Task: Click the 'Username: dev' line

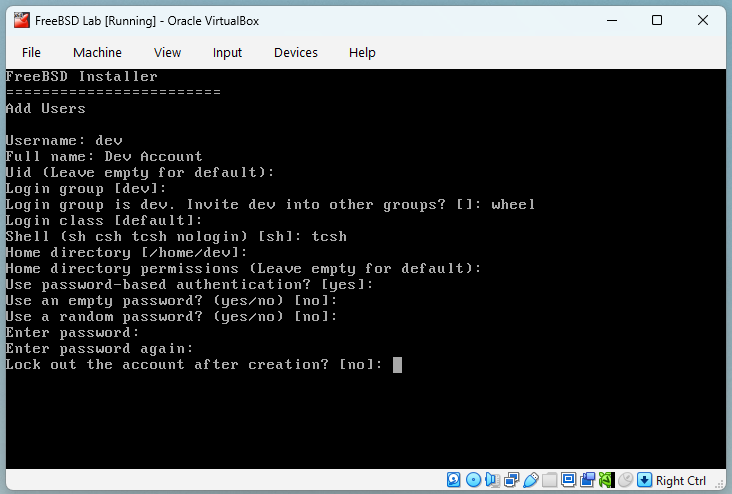Action: point(64,140)
